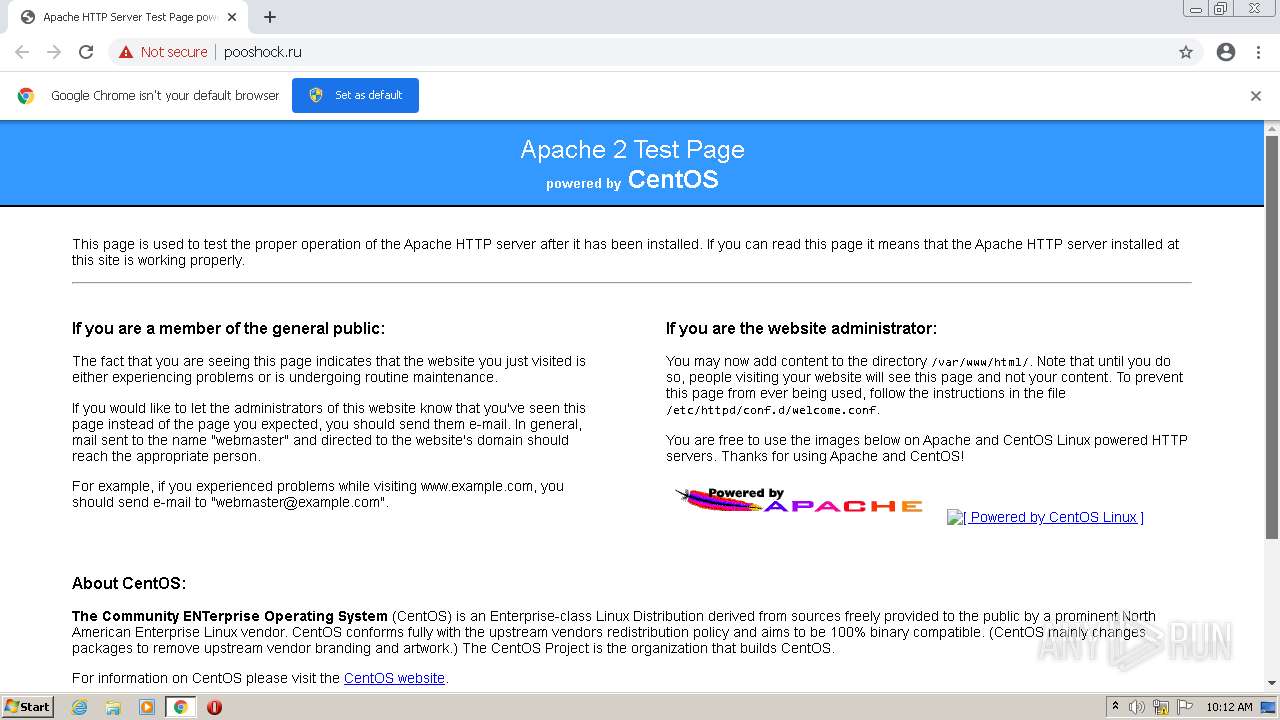Viewport: 1280px width, 720px height.
Task: Open File Explorer folder taskbar icon
Action: (x=113, y=707)
